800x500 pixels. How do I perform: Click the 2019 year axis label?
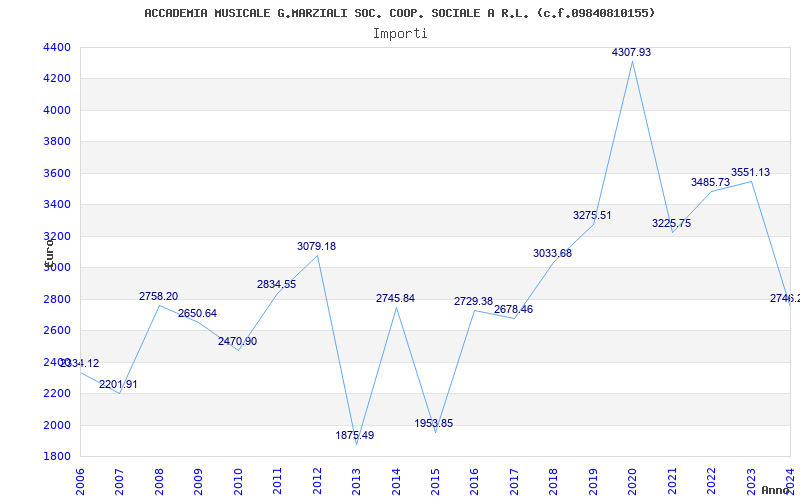(x=593, y=482)
